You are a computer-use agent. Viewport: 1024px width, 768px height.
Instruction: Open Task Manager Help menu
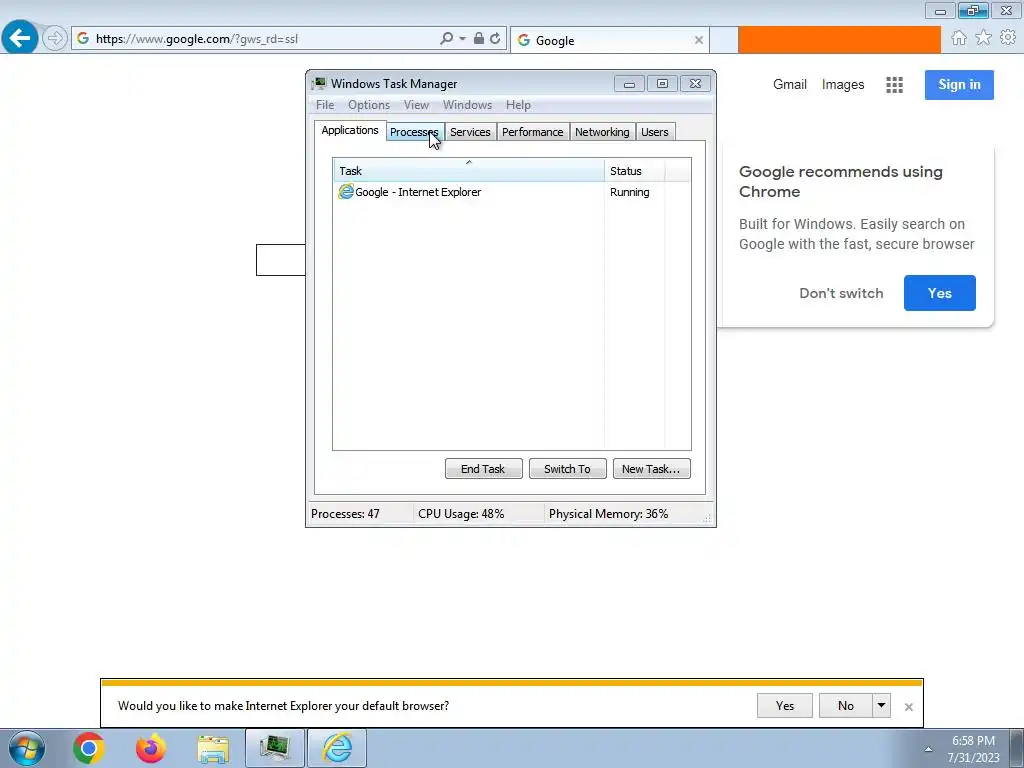518,105
